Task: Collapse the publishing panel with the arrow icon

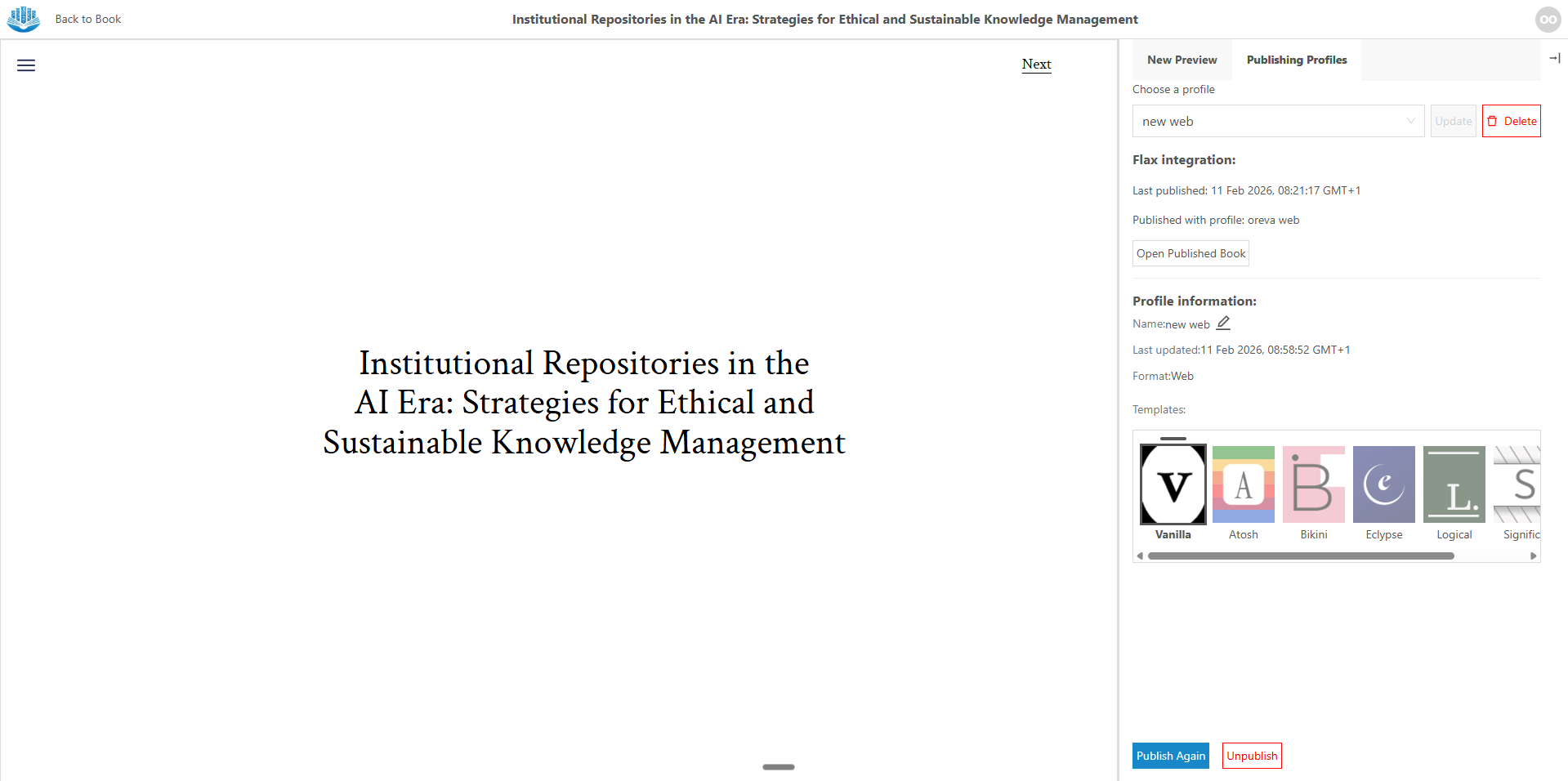Action: tap(1556, 58)
